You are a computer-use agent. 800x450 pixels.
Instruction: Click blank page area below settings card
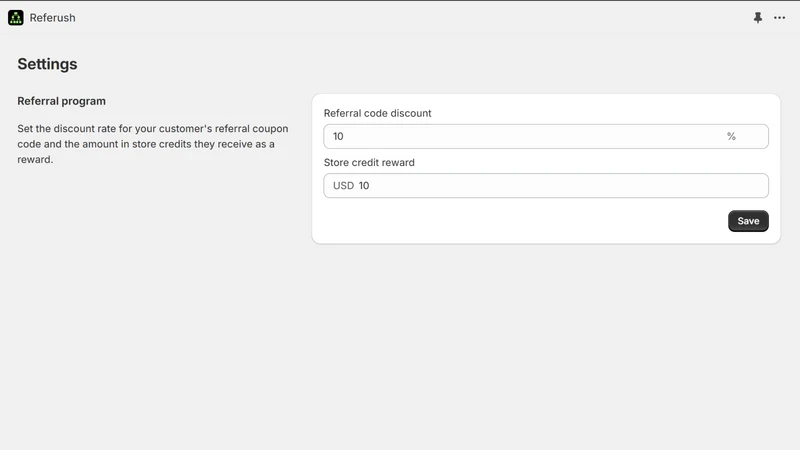(546, 347)
